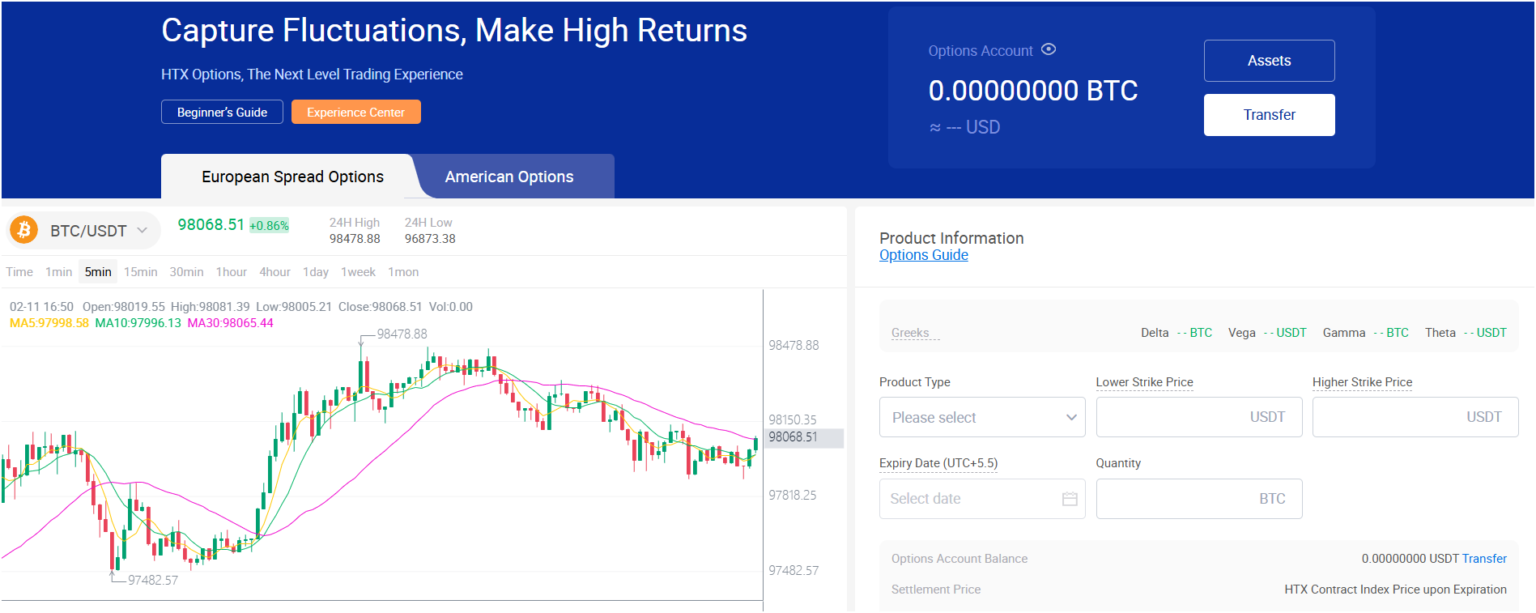Select the 30min chart interval
The height and width of the screenshot is (613, 1536).
point(186,272)
